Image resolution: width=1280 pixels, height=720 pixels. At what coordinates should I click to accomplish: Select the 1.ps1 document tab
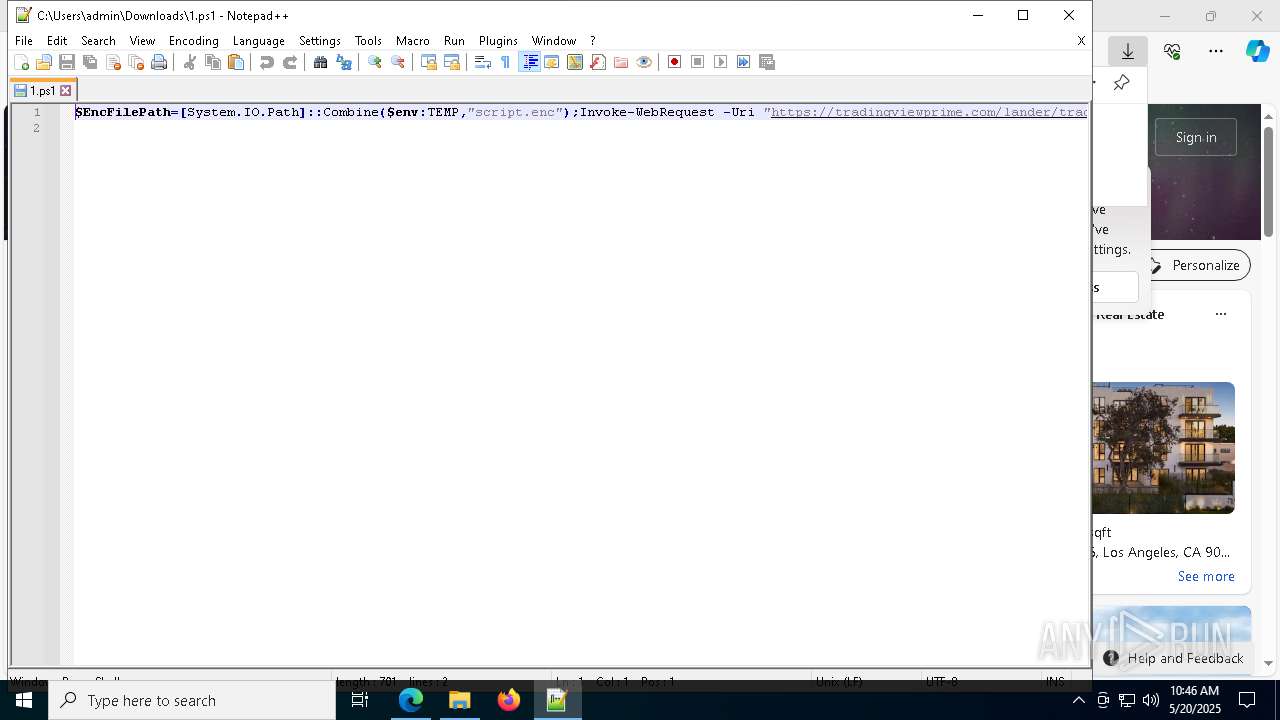click(x=43, y=91)
